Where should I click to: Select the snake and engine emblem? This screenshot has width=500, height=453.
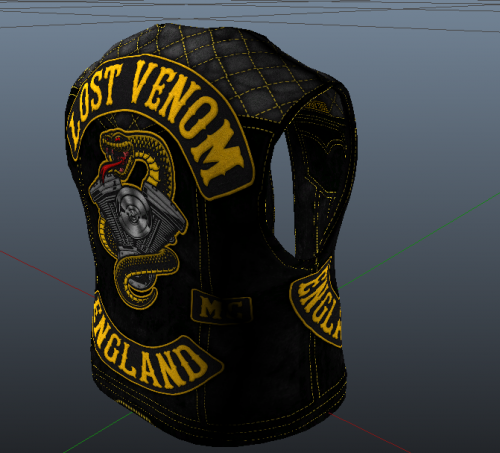coord(138,218)
